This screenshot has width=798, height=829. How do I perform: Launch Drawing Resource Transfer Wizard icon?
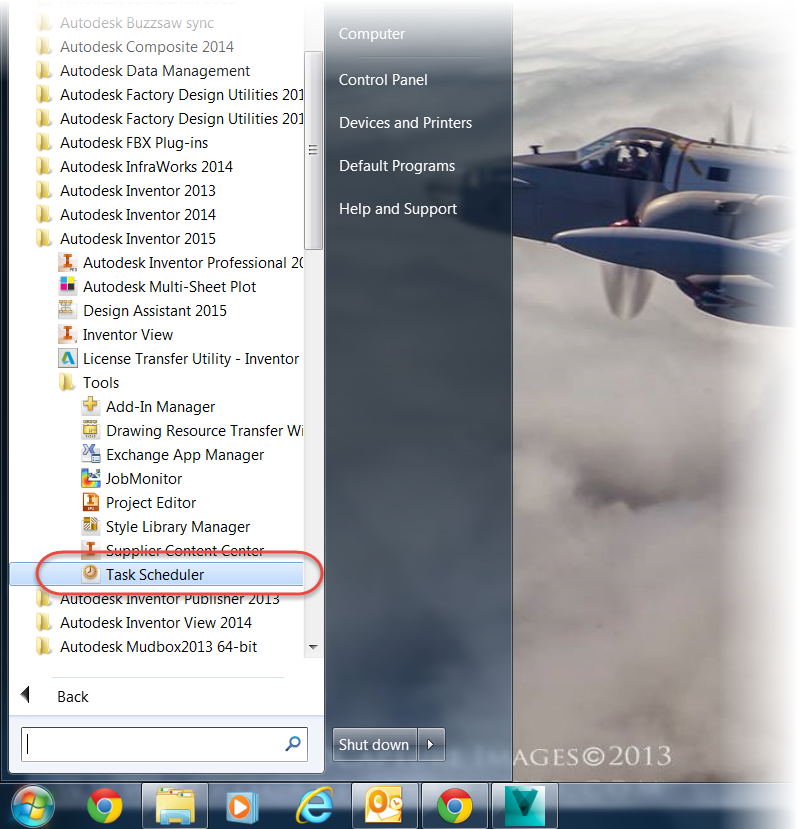[x=90, y=430]
